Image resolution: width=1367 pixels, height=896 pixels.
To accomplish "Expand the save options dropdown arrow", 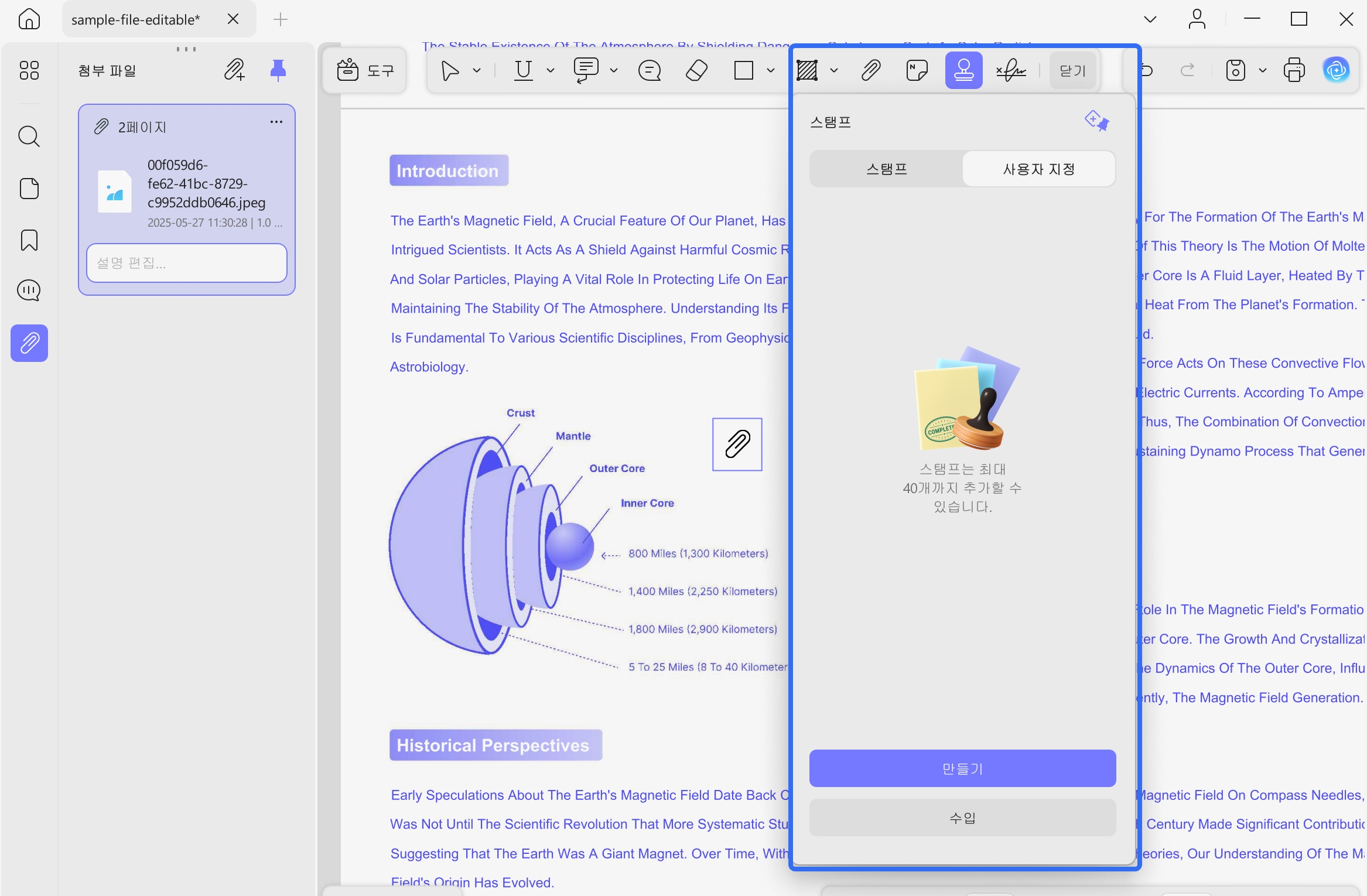I will 1263,71.
